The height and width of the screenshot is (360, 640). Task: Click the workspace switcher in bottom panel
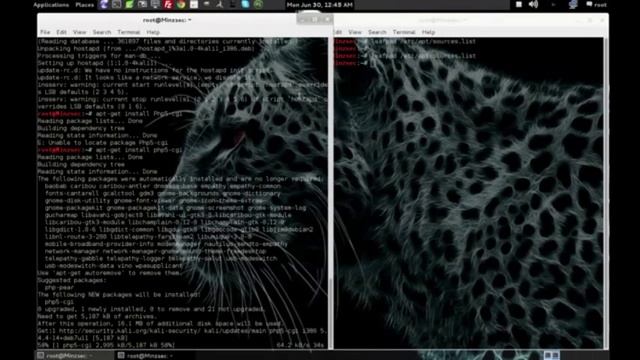tap(551, 356)
